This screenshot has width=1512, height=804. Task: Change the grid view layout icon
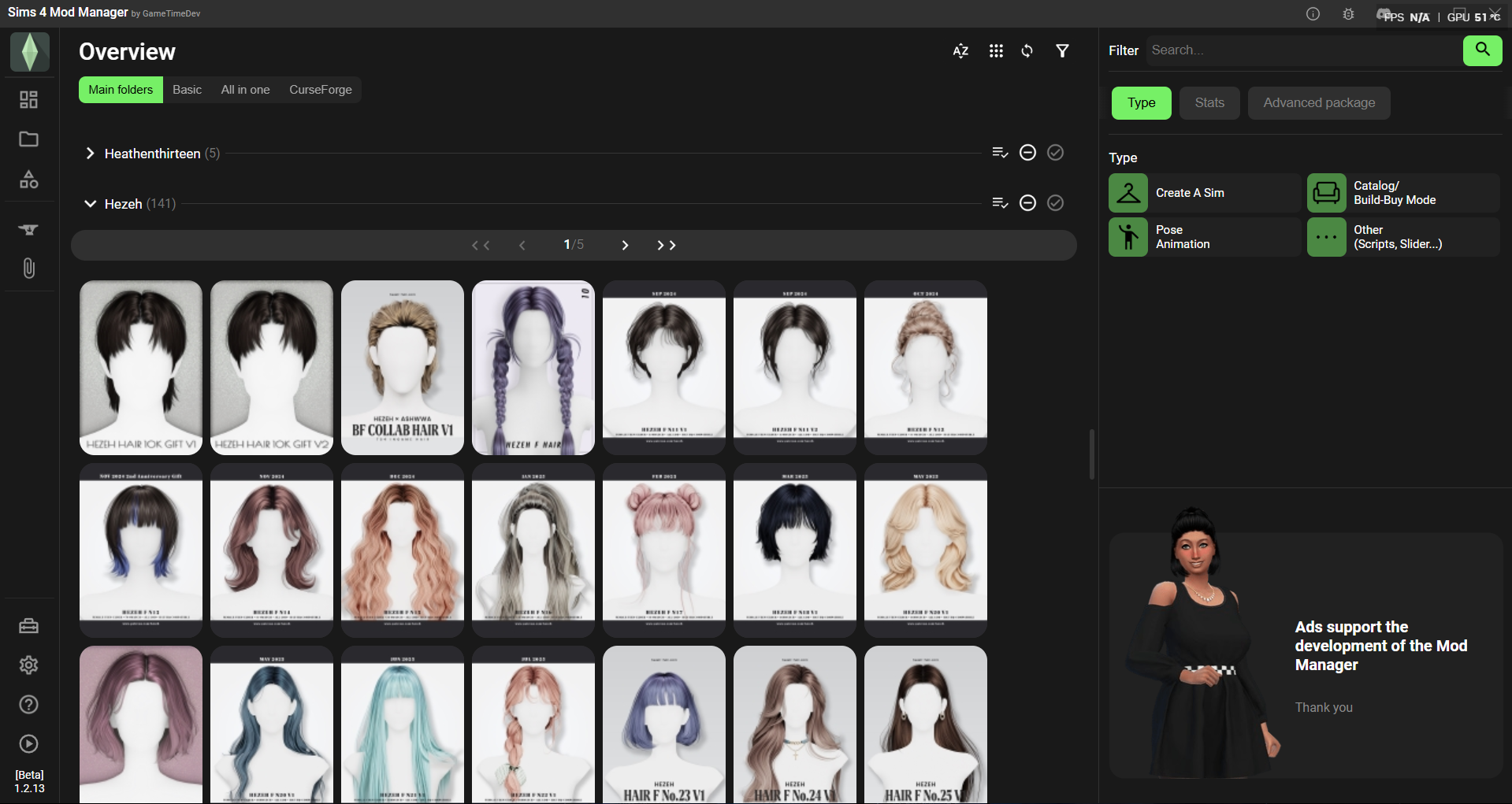click(x=996, y=51)
